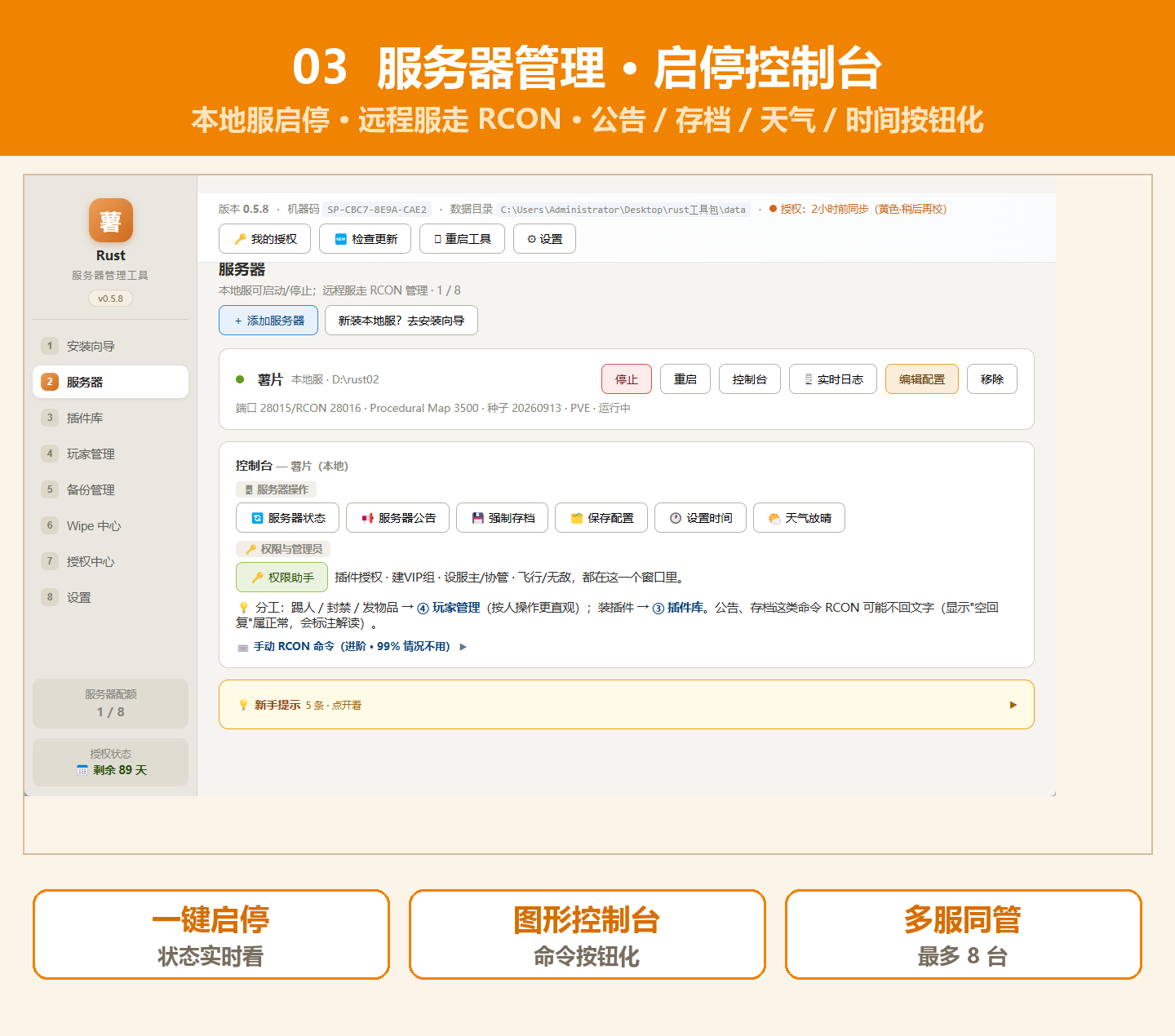Select 服务器 in sidebar
Viewport: 1175px width, 1036px height.
(110, 382)
